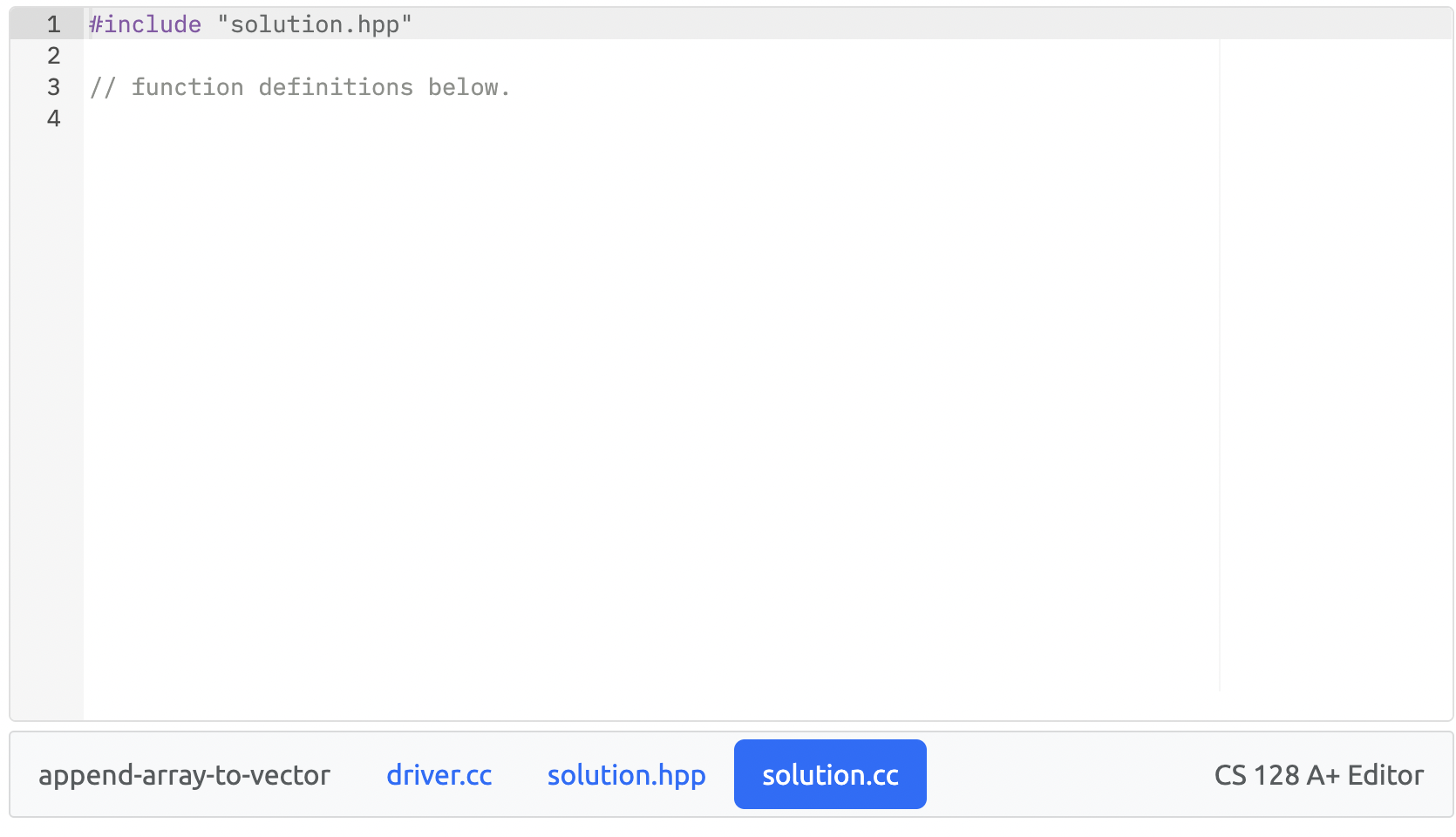This screenshot has height=837, width=1456.
Task: Click line number 3 in the gutter
Action: [53, 87]
